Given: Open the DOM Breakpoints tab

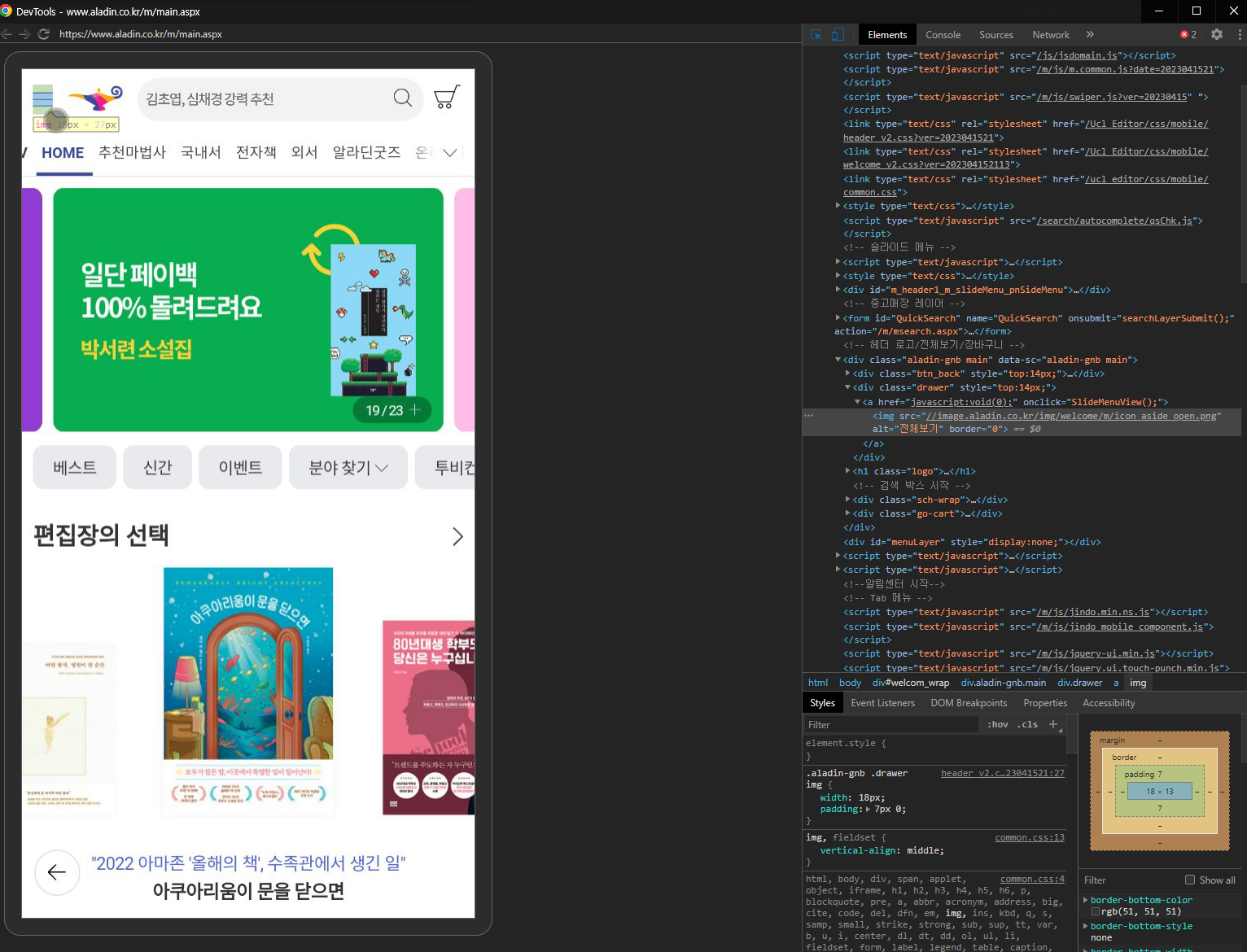Looking at the screenshot, I should coord(969,703).
